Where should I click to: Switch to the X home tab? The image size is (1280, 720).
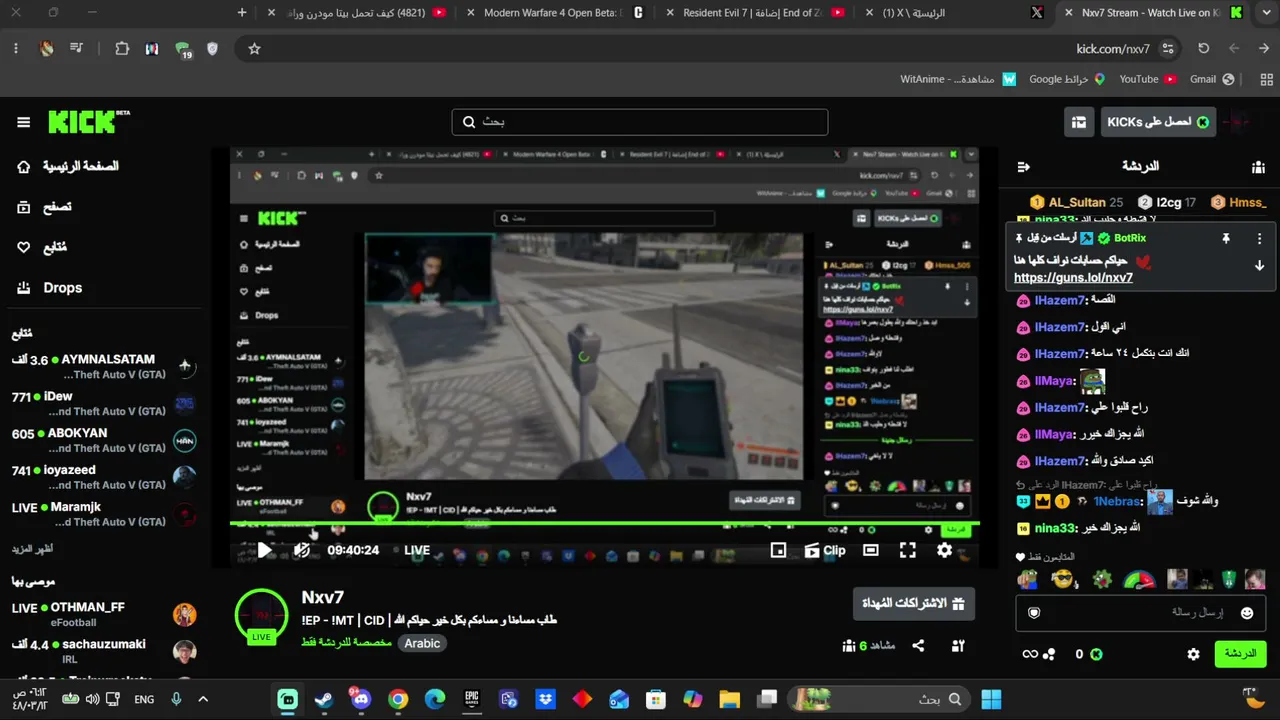(x=956, y=13)
